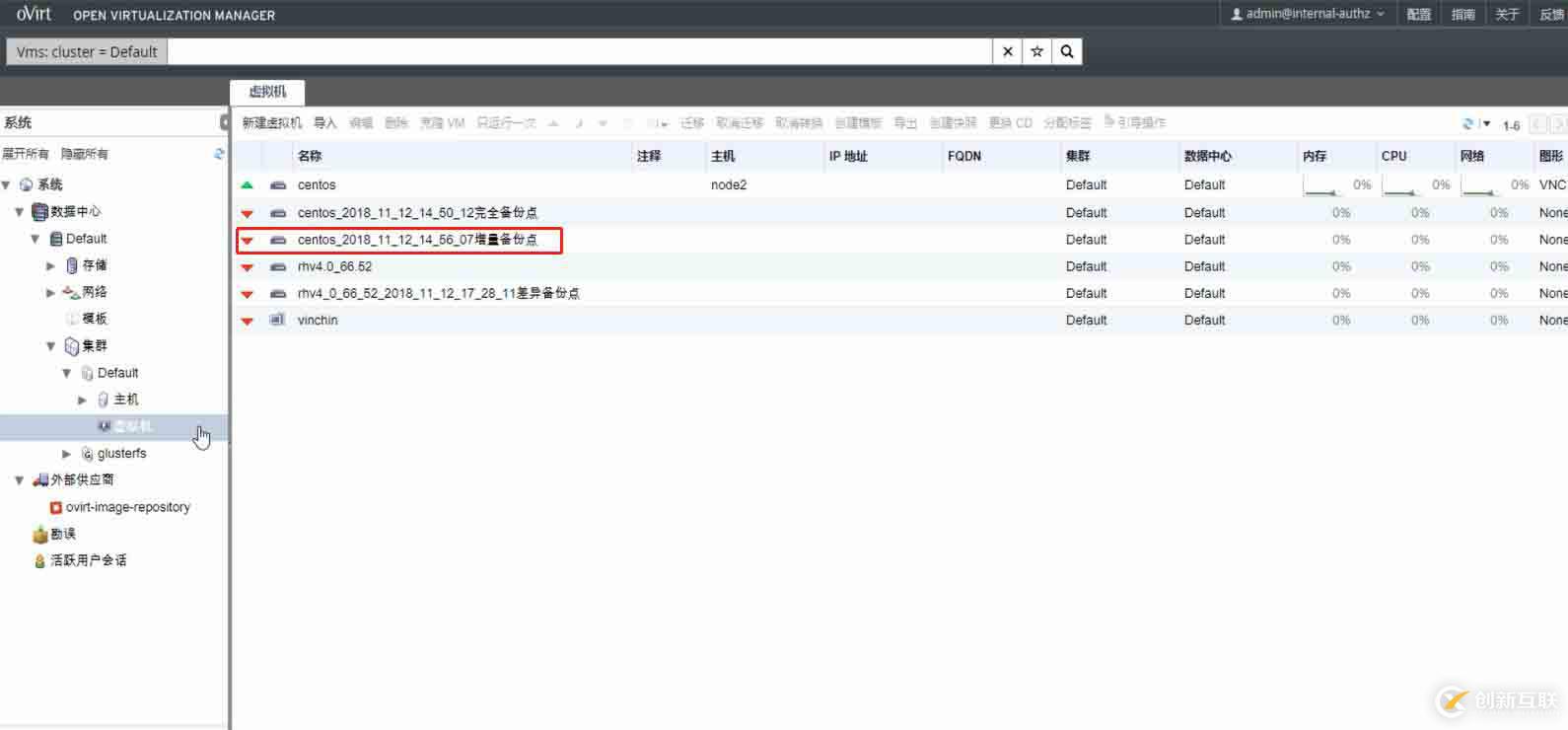The image size is (1568, 730).
Task: Collapse the 外部供应商 tree node arrow
Action: pos(19,480)
